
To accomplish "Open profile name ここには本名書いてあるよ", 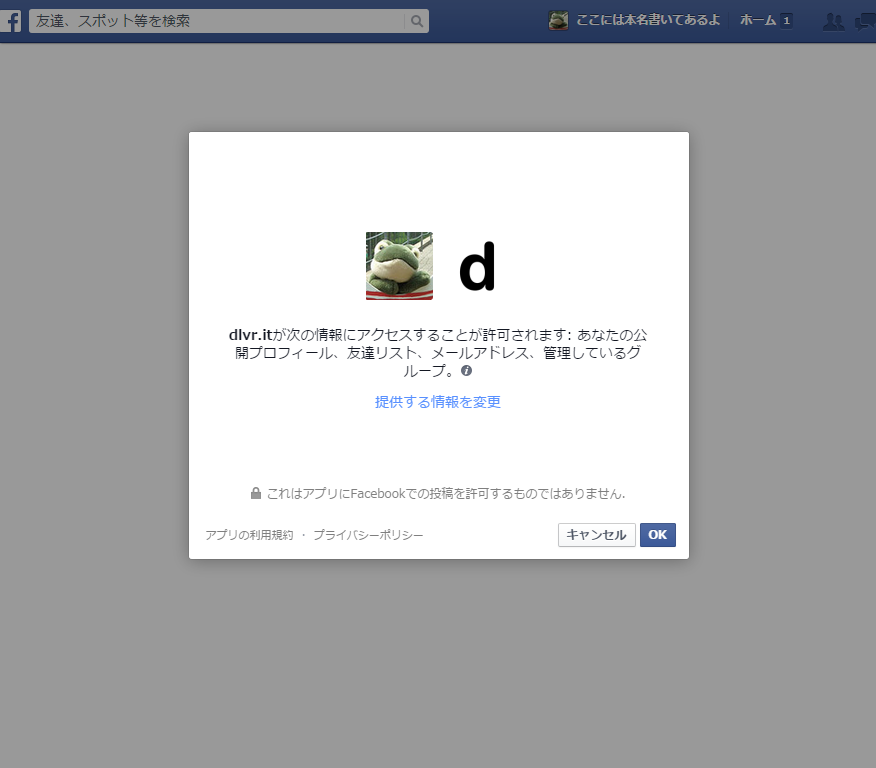I will (648, 21).
